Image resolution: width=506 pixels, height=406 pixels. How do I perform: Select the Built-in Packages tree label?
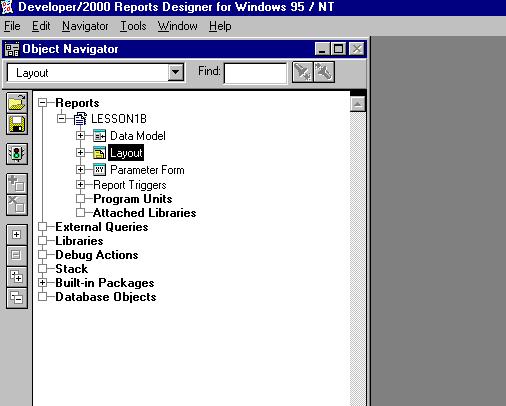click(105, 283)
